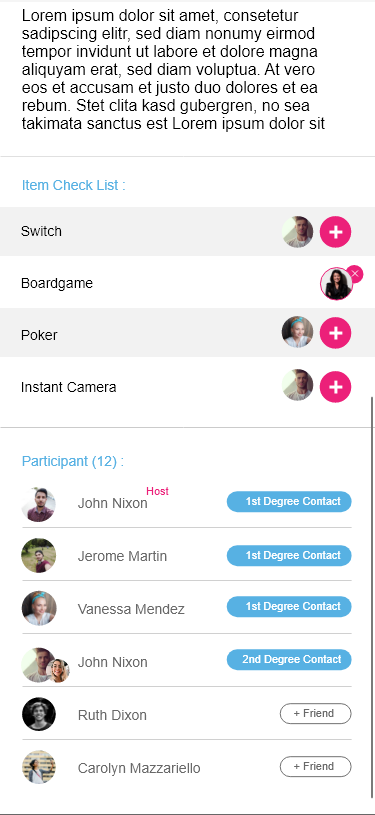Remove the assignee from Boardgame
The width and height of the screenshot is (375, 815).
(355, 273)
